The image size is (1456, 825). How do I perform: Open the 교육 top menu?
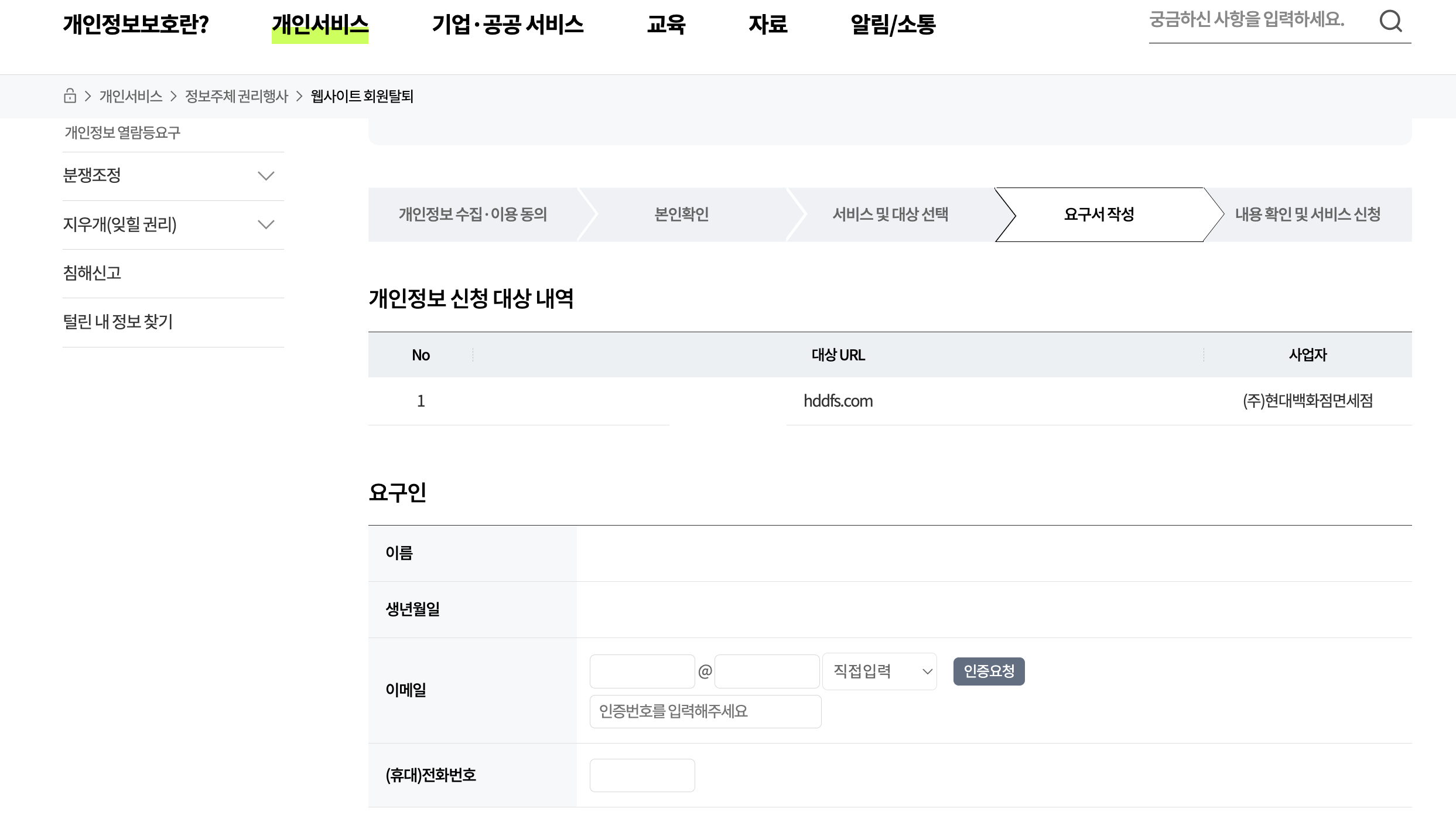(x=666, y=25)
